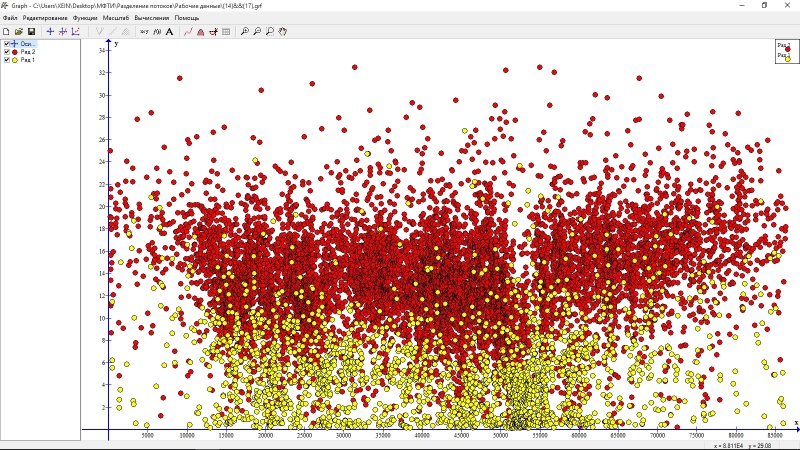Screen dimensions: 800x450
Task: Open the Файл menu
Action: pos(10,18)
